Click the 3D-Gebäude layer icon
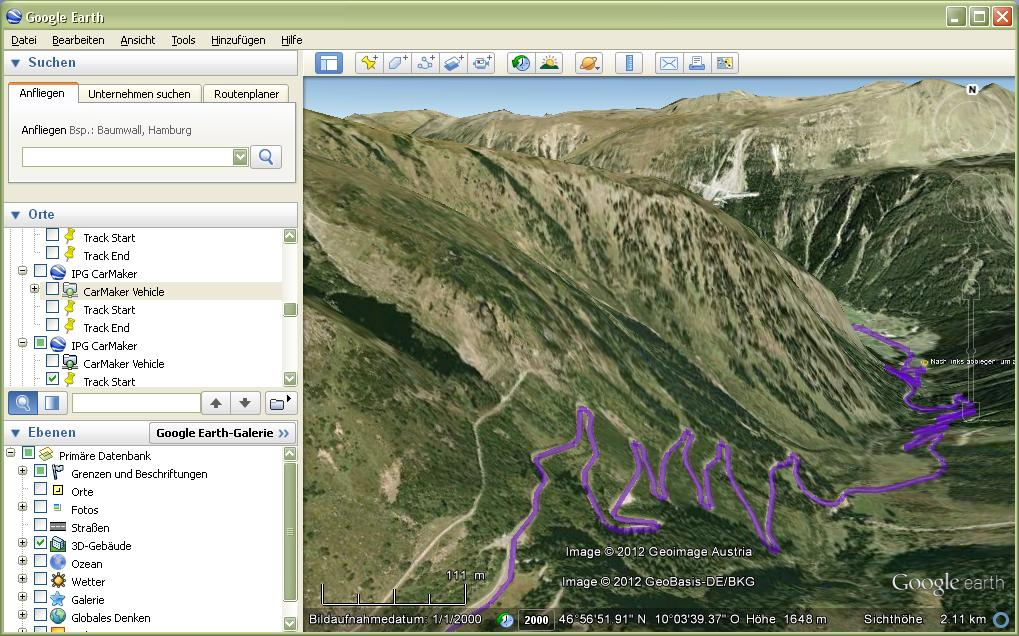The width and height of the screenshot is (1019, 636). (x=58, y=544)
